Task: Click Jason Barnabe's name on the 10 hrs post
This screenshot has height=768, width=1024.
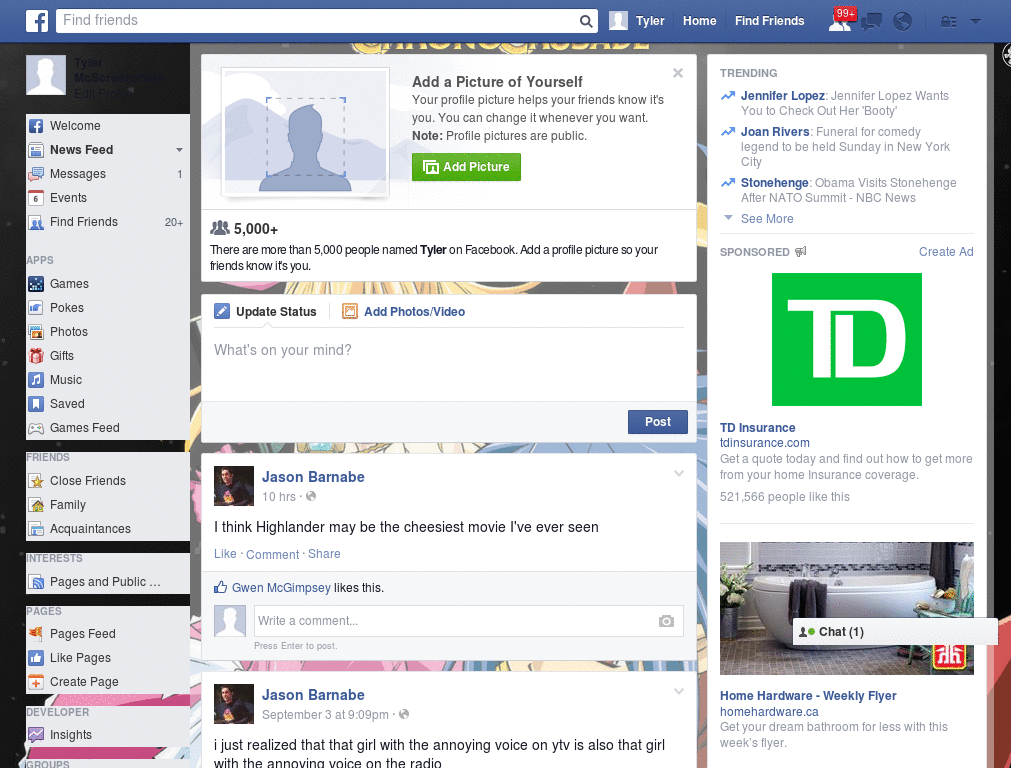Action: point(313,477)
